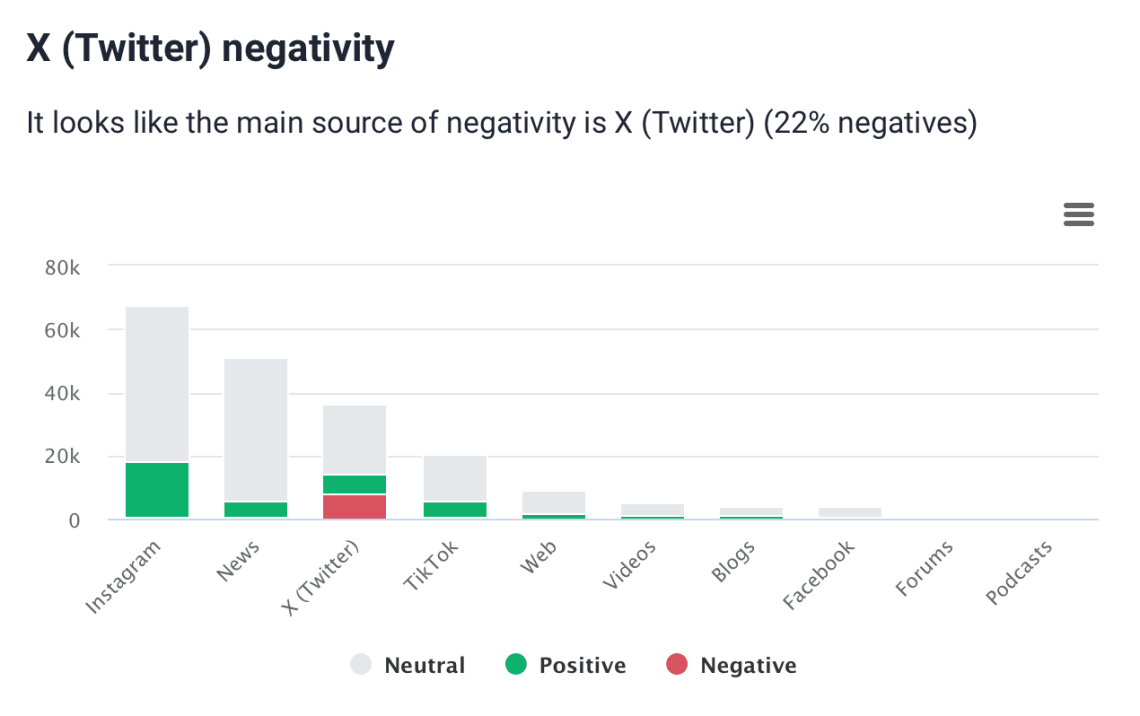1140x716 pixels.
Task: Open the chart export options dropdown
Action: (x=1078, y=214)
